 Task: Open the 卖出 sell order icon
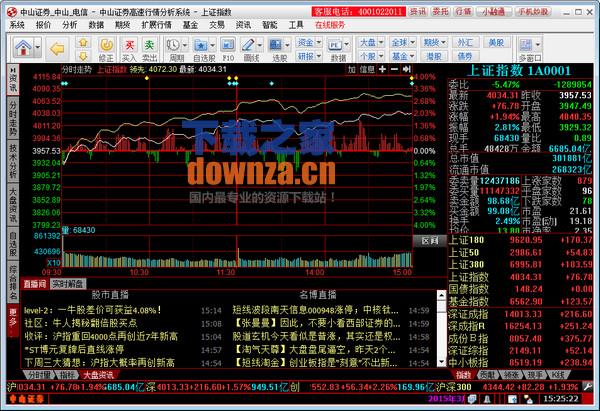[x=150, y=49]
